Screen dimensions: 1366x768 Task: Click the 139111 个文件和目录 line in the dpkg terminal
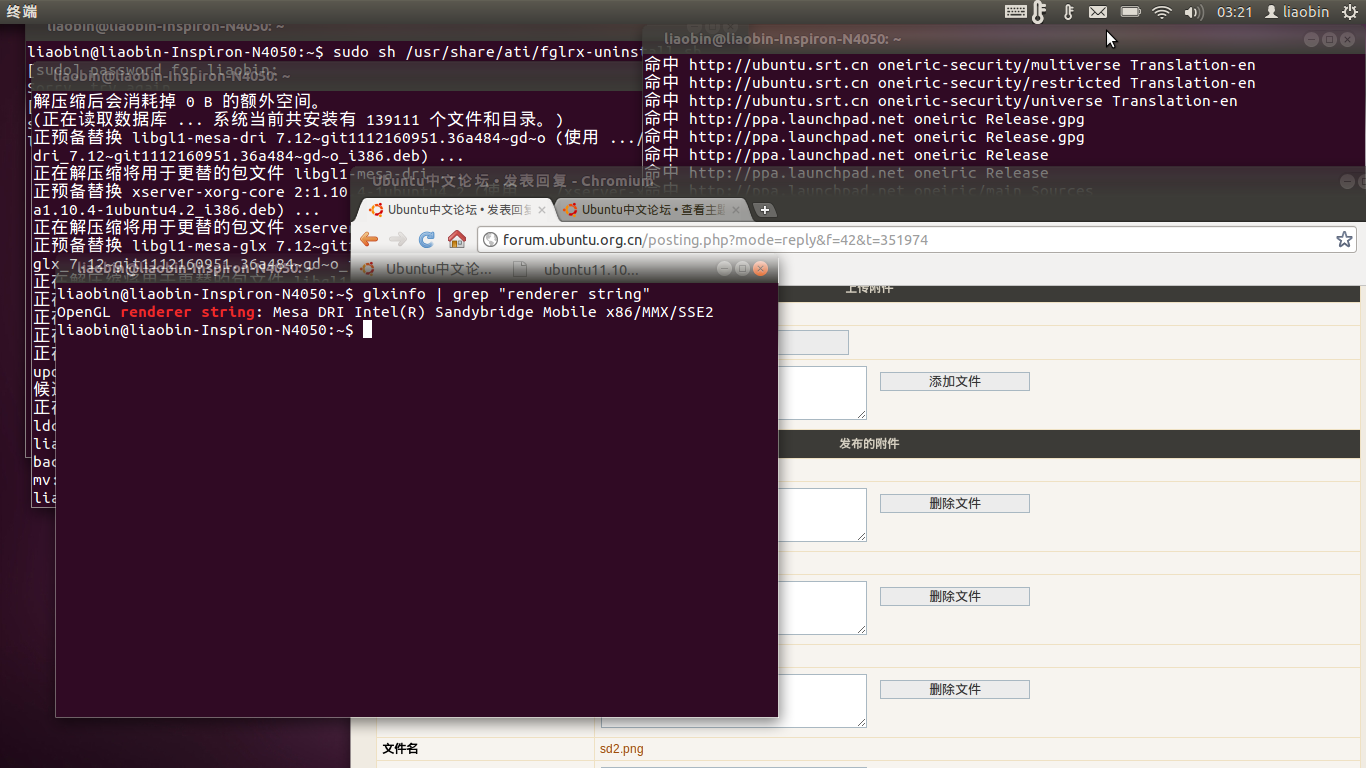pyautogui.click(x=298, y=120)
